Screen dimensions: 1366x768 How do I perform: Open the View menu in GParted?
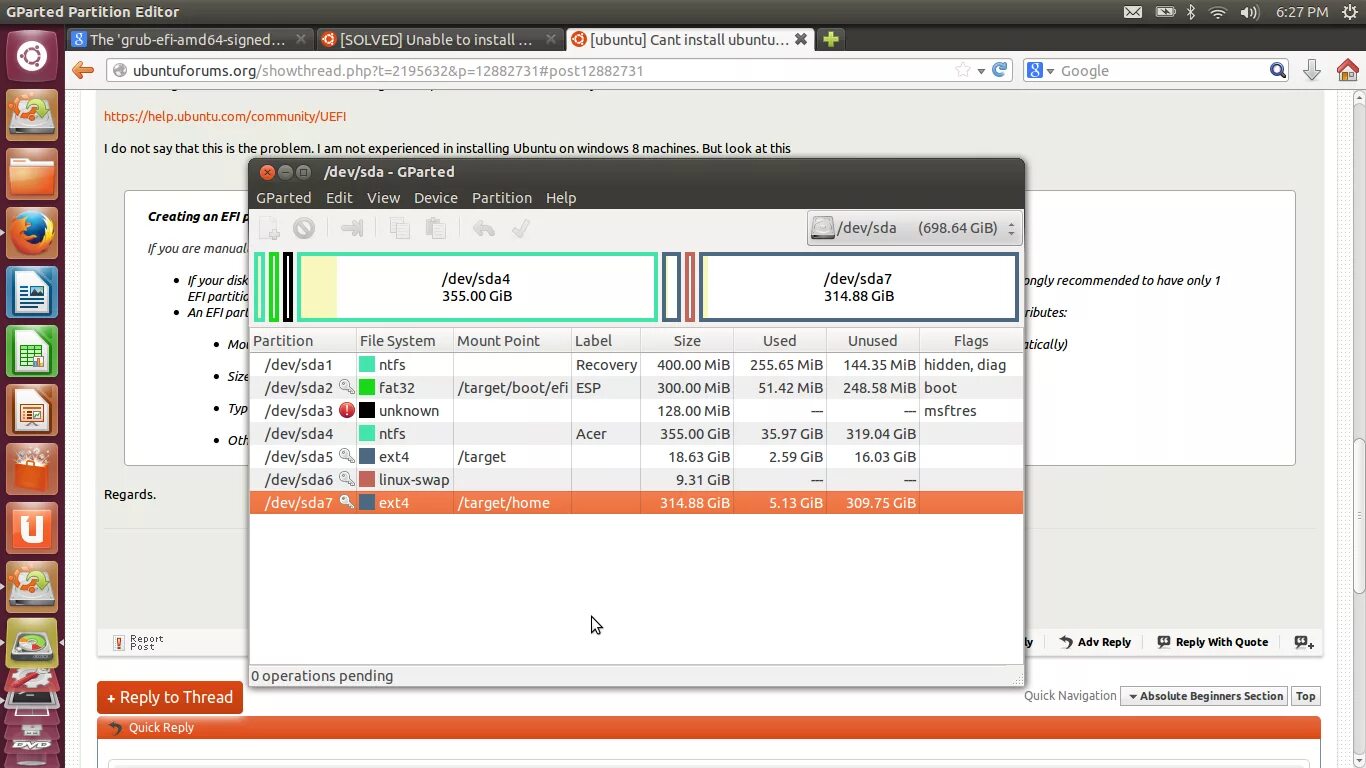[x=383, y=198]
